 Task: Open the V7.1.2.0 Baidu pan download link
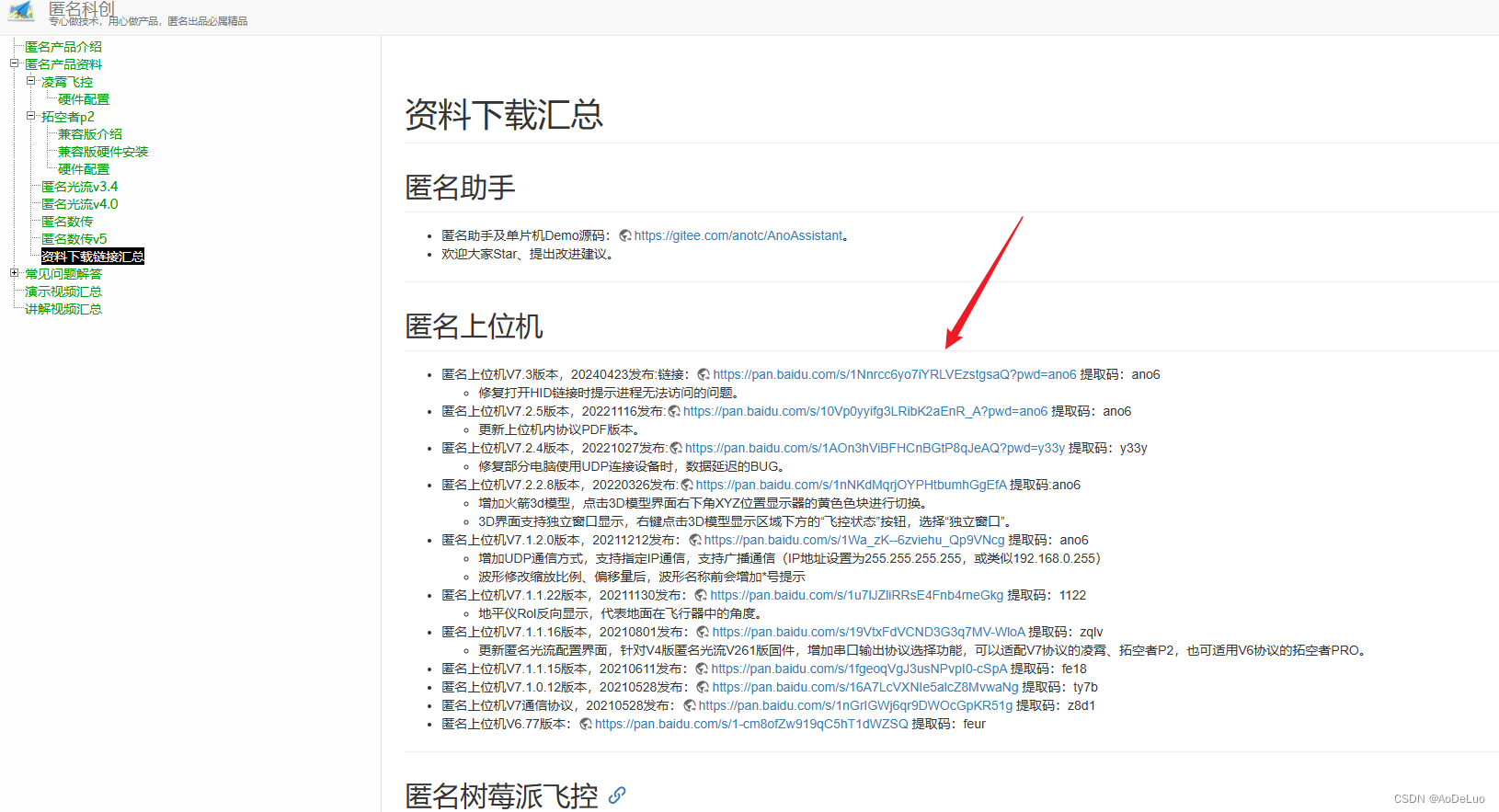[854, 541]
